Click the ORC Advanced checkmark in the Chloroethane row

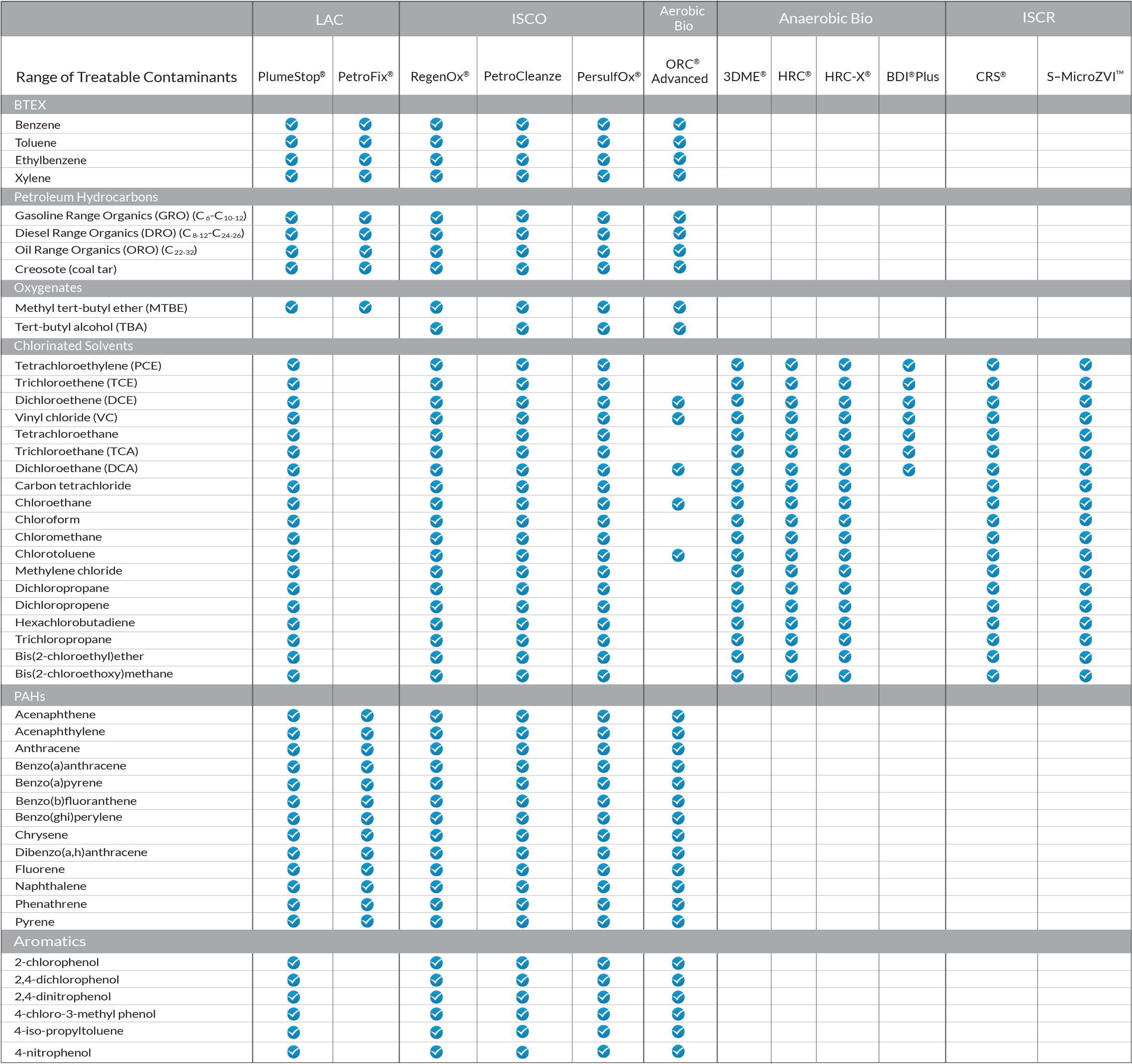tap(678, 504)
